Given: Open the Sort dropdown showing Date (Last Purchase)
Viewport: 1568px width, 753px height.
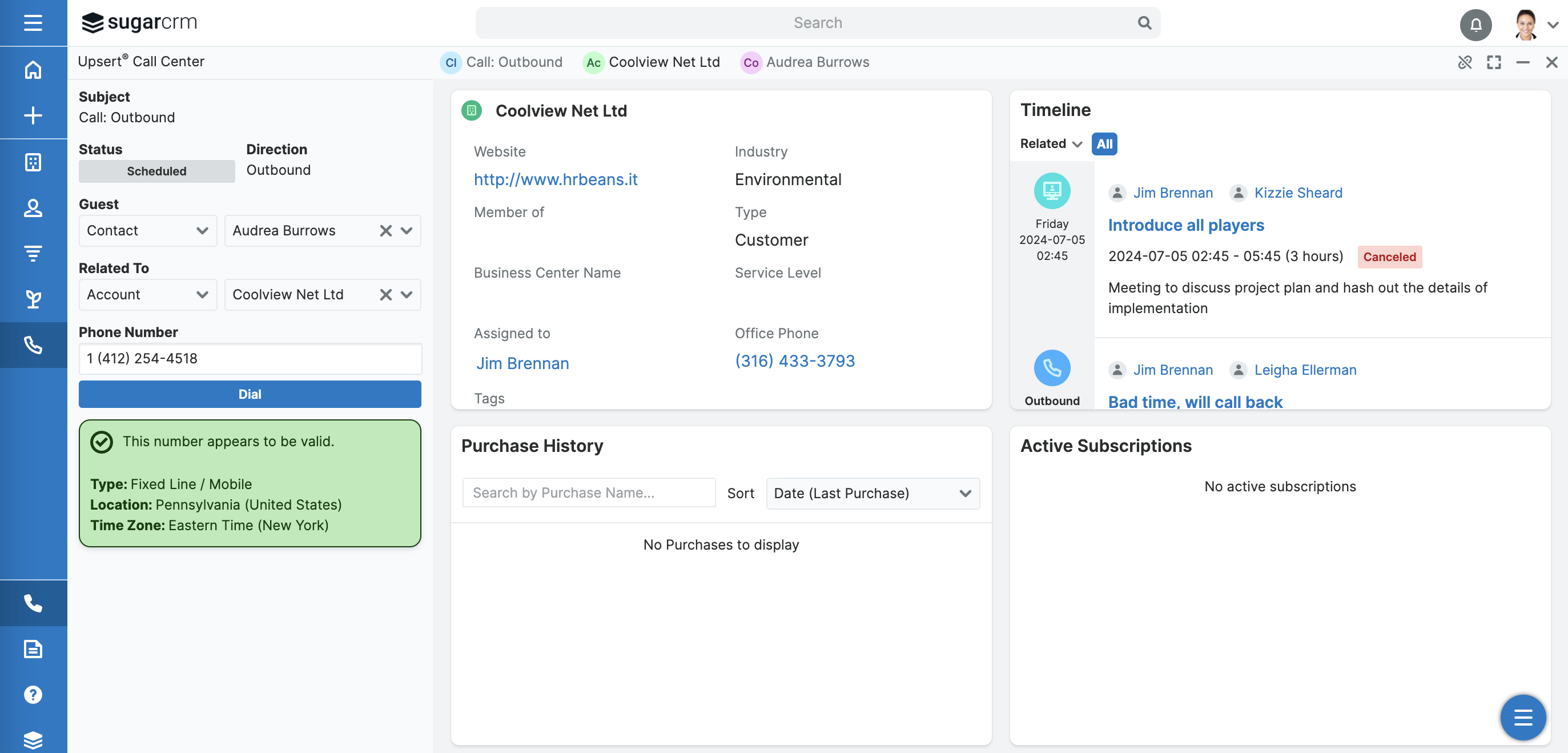Looking at the screenshot, I should click(873, 494).
